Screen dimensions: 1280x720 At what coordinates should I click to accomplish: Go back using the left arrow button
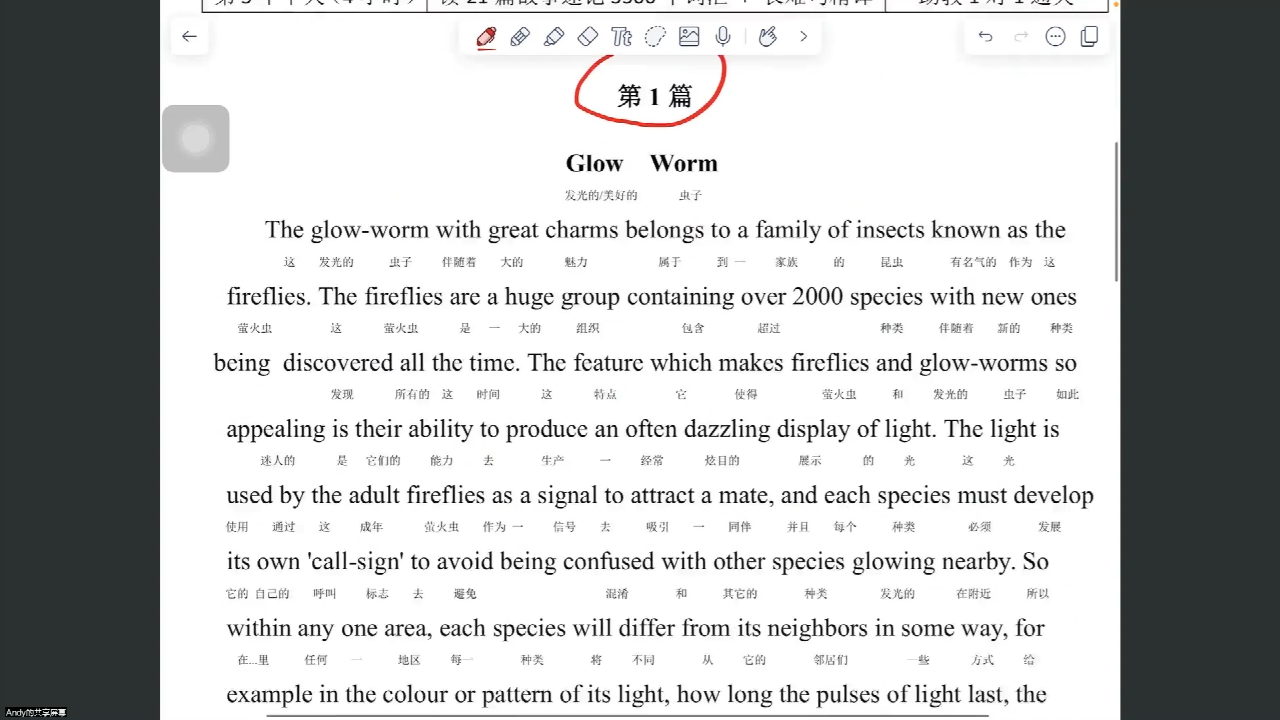point(189,37)
